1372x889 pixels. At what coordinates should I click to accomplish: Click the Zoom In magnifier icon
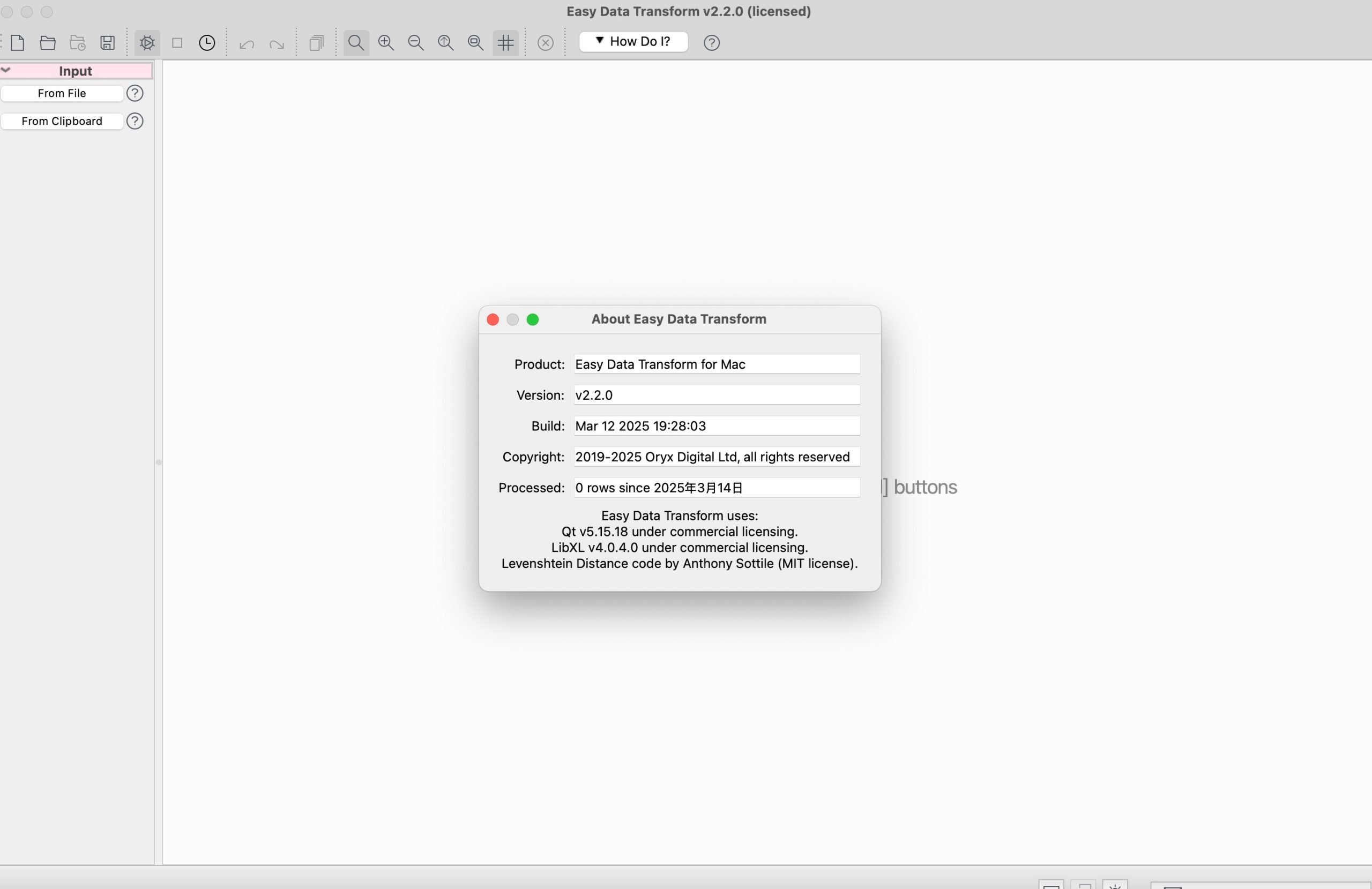[386, 43]
